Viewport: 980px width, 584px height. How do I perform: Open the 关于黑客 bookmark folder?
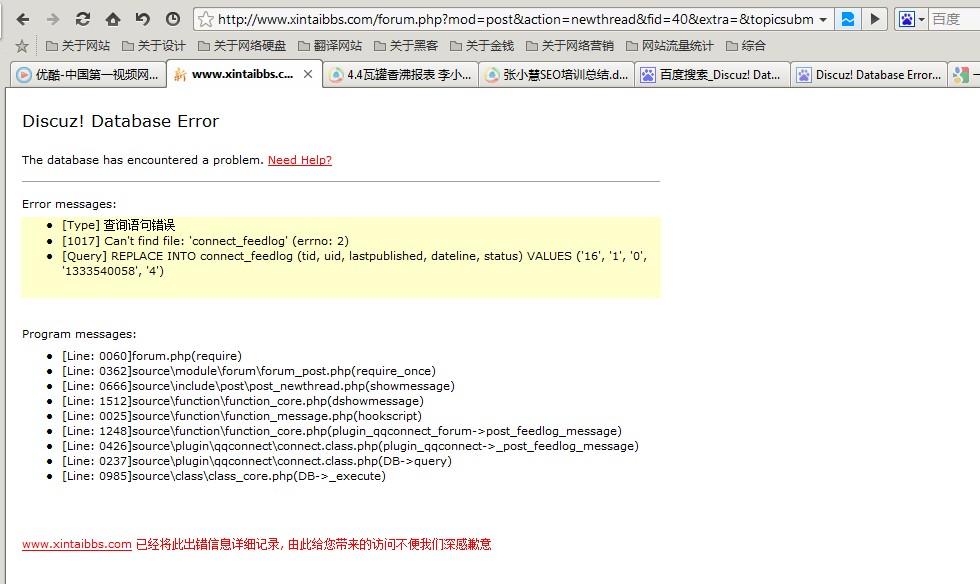406,46
